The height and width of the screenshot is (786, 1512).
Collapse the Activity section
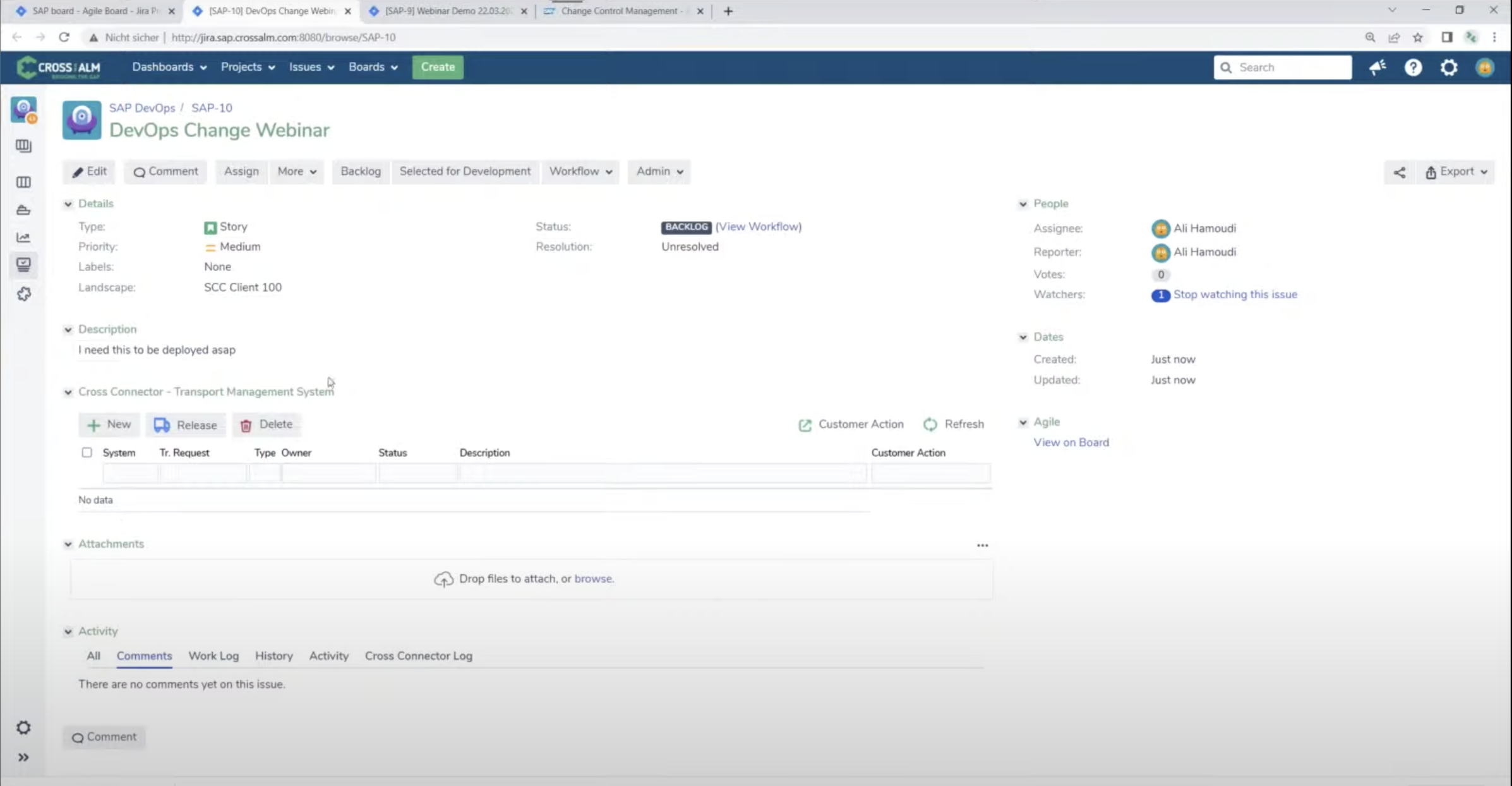(68, 632)
